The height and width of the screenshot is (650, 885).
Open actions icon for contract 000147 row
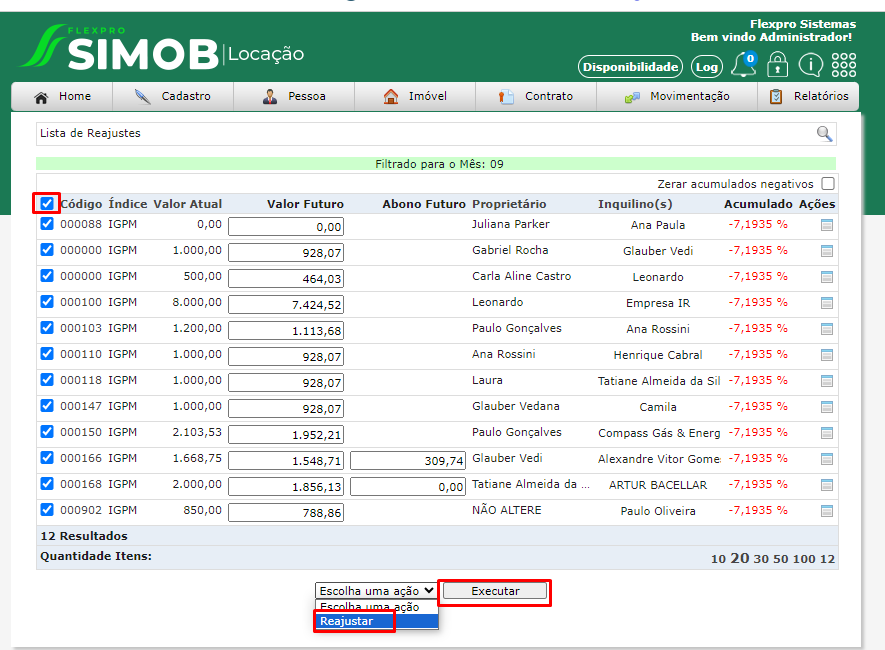tap(827, 407)
